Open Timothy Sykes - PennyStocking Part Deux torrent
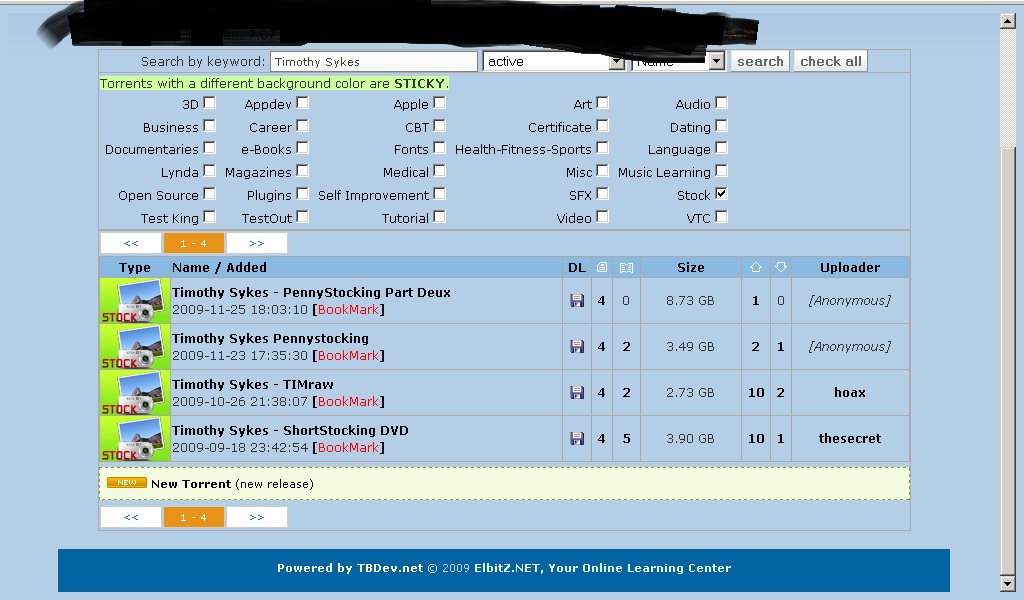1024x600 pixels. click(x=312, y=292)
